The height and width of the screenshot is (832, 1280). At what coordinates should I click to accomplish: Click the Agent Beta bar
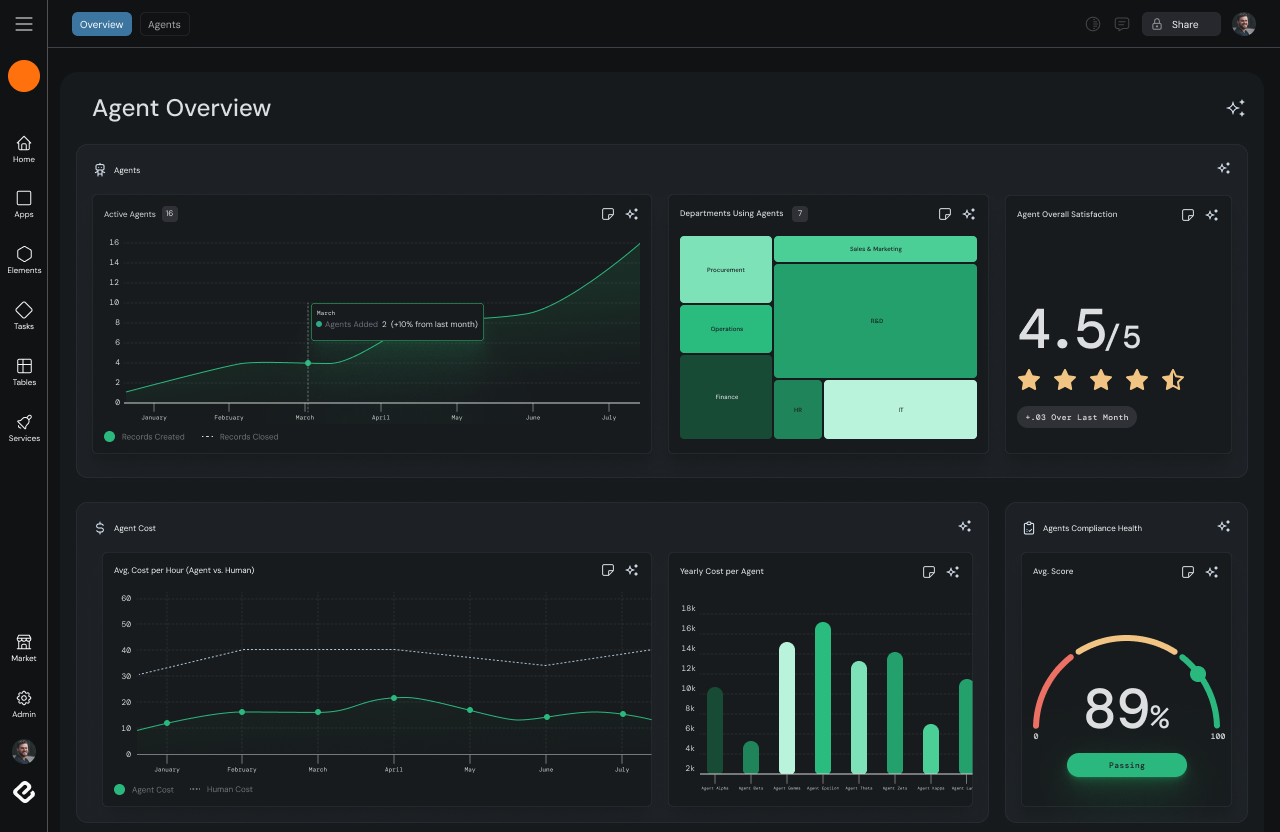(x=751, y=757)
